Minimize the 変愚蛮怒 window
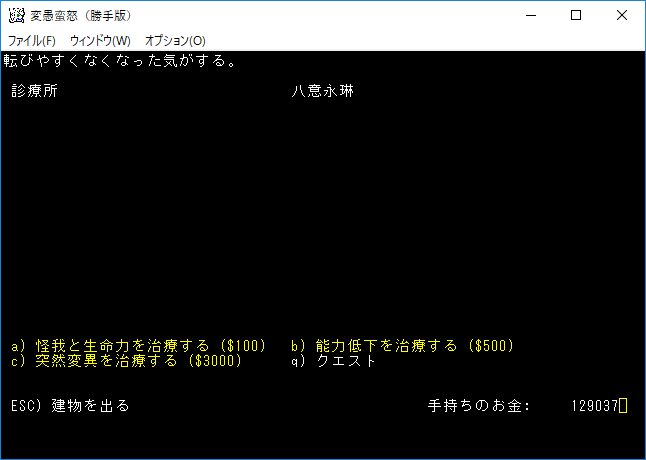The height and width of the screenshot is (460, 646). point(530,15)
